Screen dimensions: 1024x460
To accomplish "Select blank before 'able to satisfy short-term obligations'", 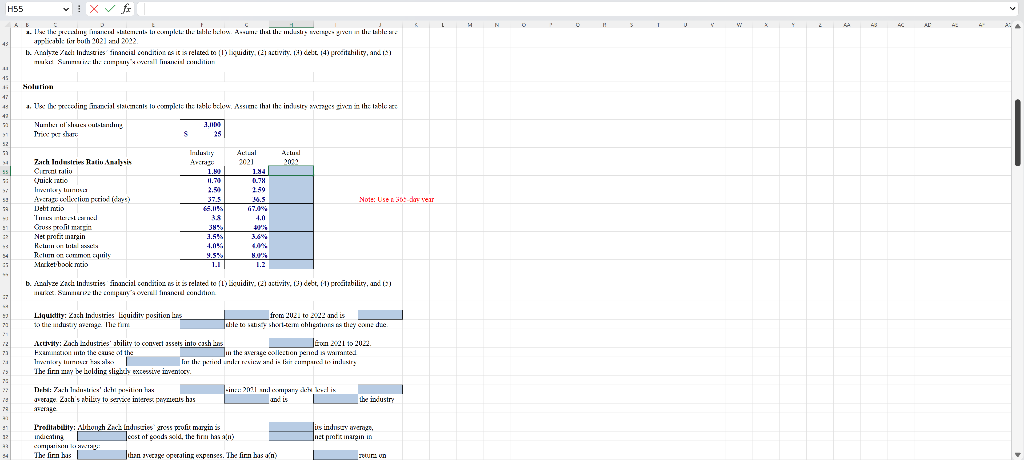I will [202, 323].
